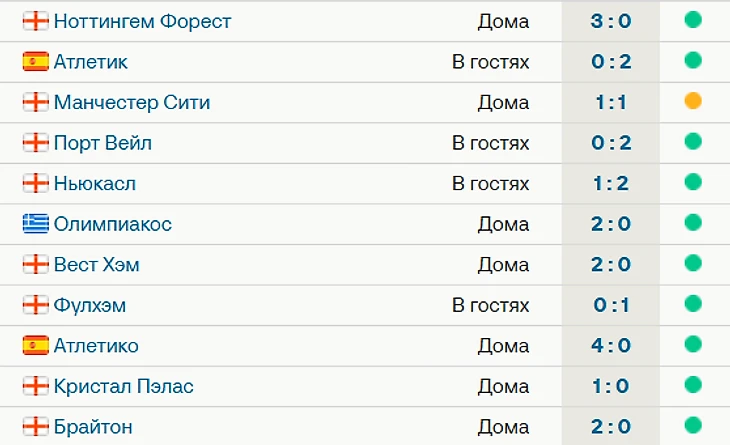Screen dimensions: 730x445
Task: Open the Кристал Пэлас team link
Action: point(123,386)
